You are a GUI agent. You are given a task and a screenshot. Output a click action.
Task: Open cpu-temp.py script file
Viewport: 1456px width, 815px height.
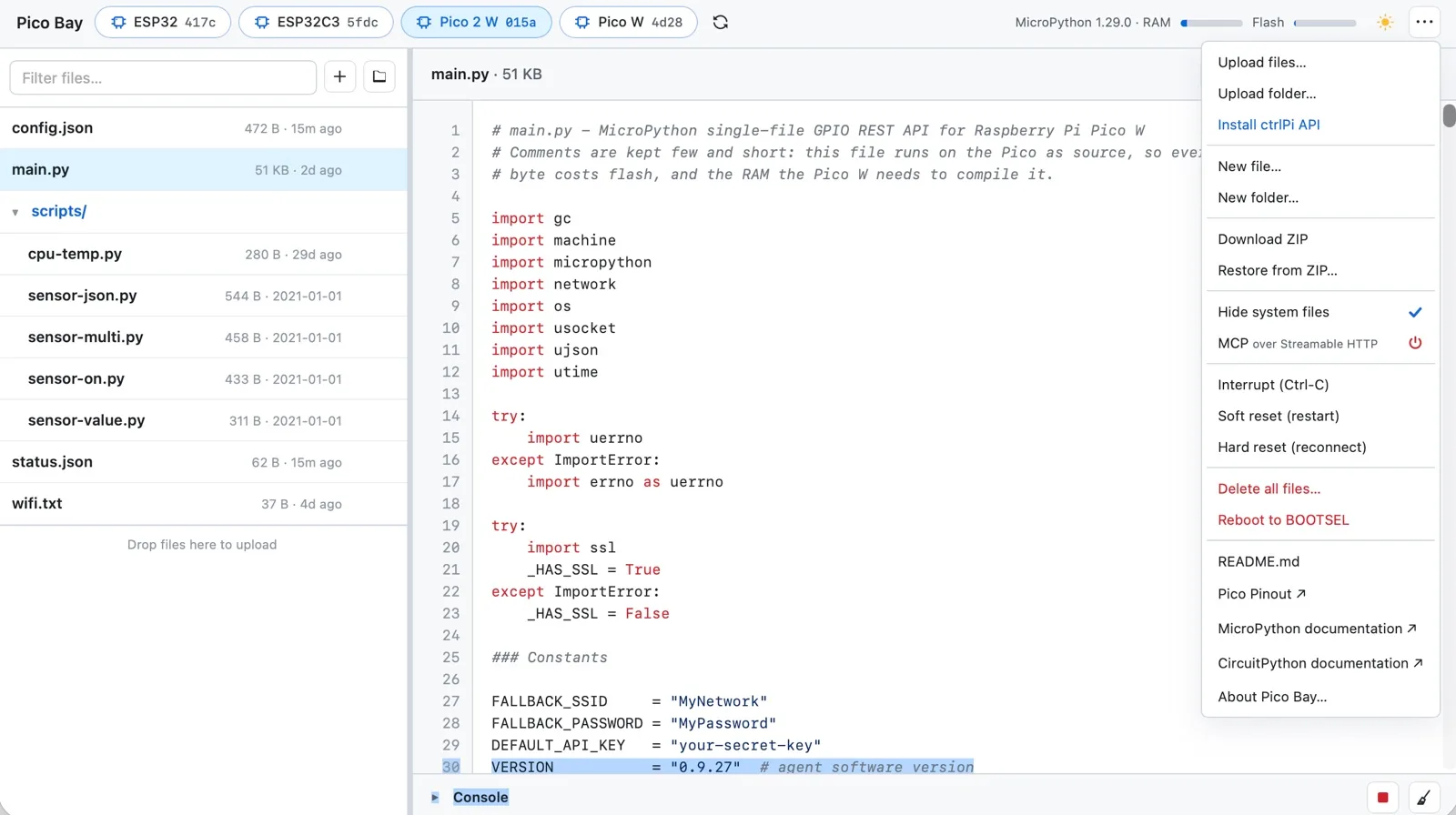pyautogui.click(x=204, y=254)
